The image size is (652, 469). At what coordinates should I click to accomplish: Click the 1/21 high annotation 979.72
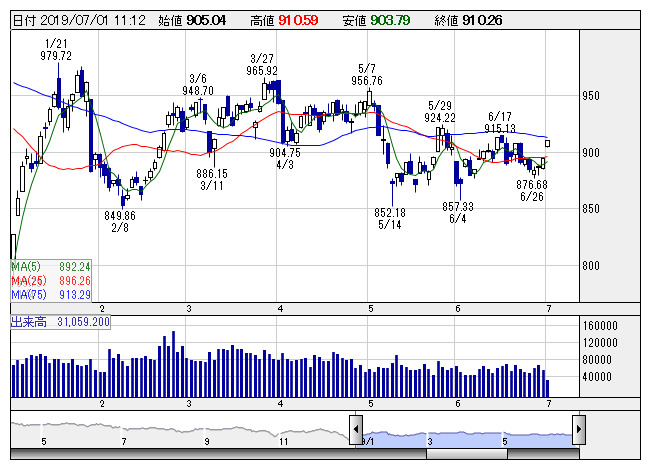56,56
